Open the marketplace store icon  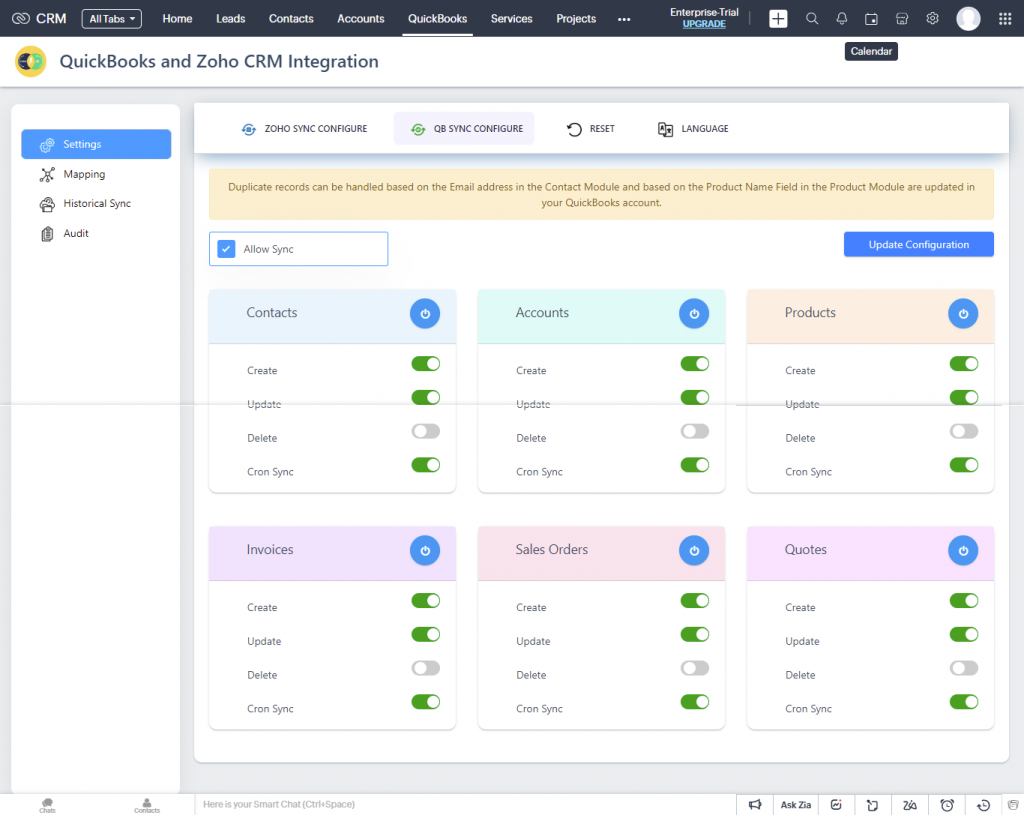[902, 18]
